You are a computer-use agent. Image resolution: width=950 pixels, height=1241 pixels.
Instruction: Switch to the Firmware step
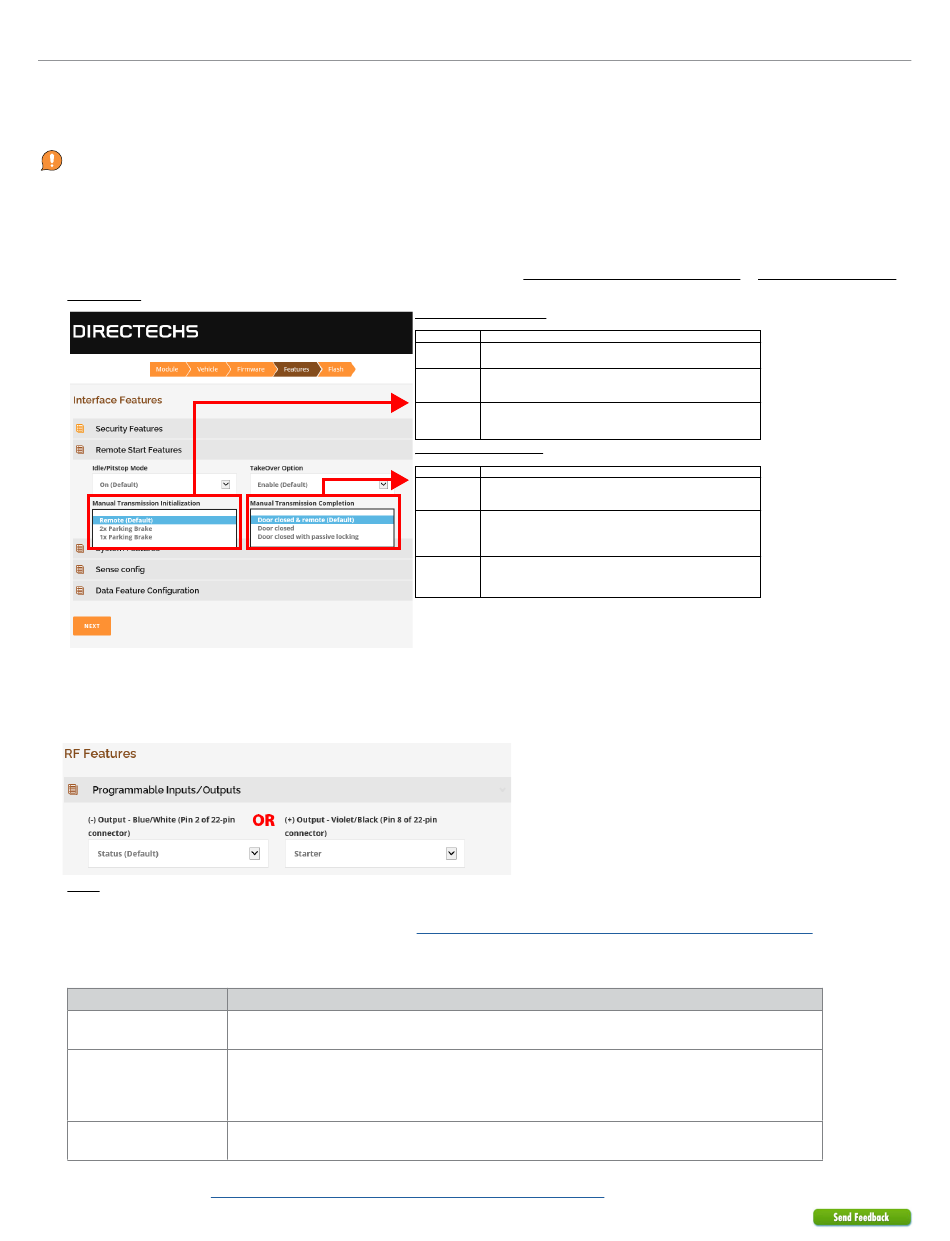[252, 369]
